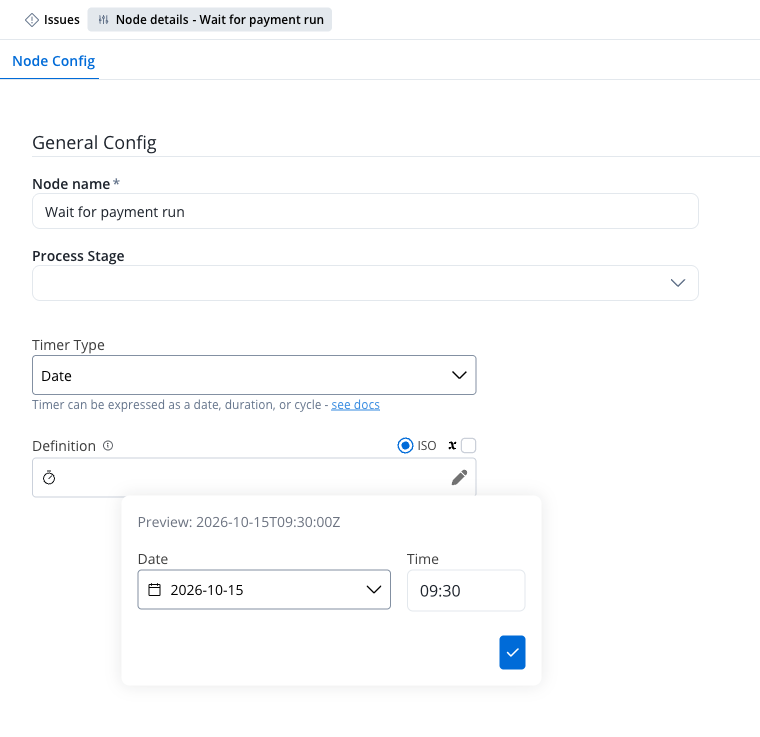Confirm with the blue checkmark button
This screenshot has height=737, width=760.
(512, 652)
